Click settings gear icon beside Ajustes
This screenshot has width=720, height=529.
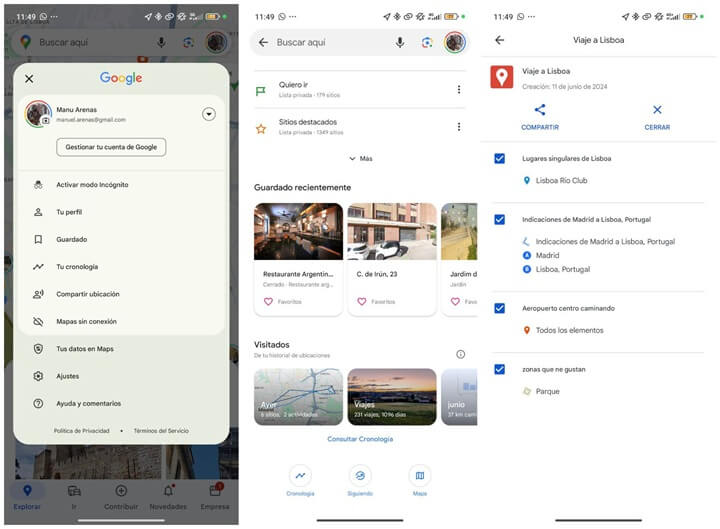(38, 376)
